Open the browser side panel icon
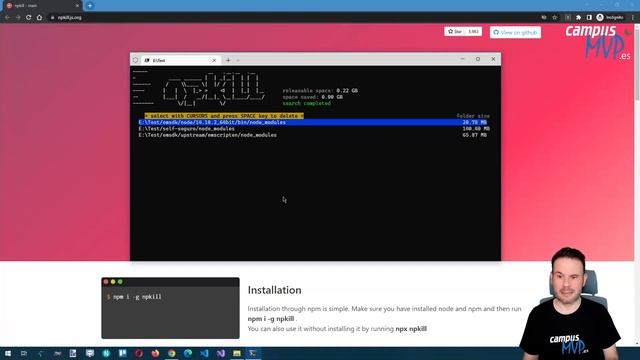 pos(589,18)
